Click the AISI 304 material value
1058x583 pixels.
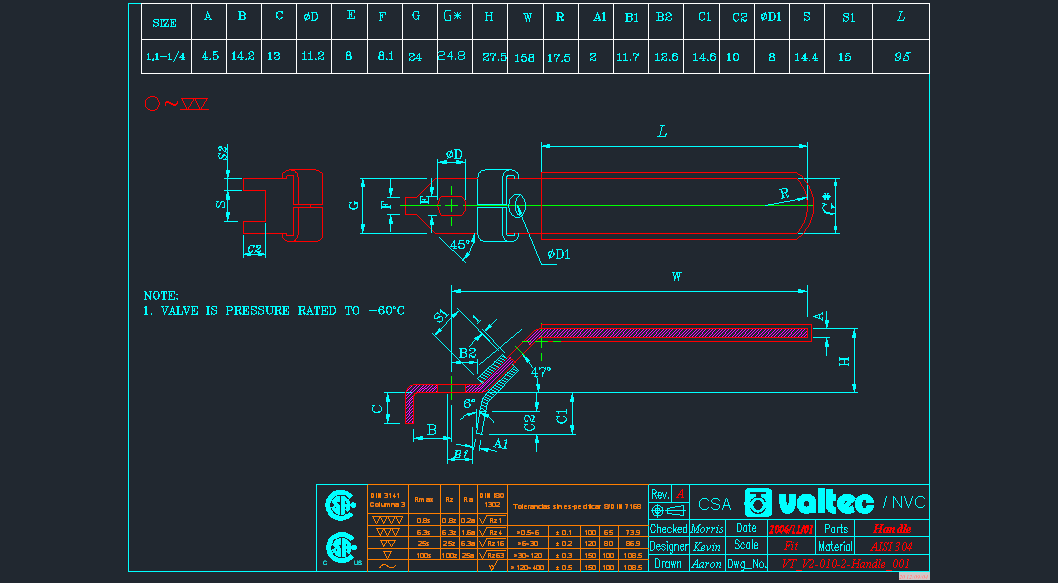click(x=892, y=546)
